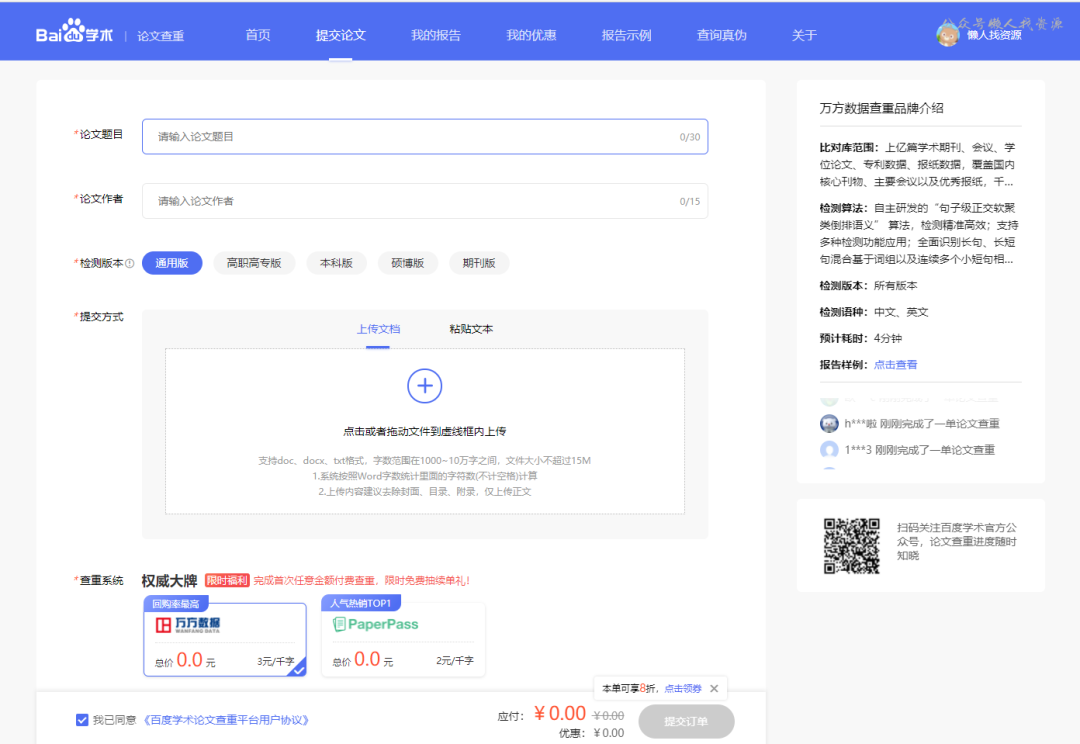
Task: Click the 0/15 author character counter
Action: (689, 202)
